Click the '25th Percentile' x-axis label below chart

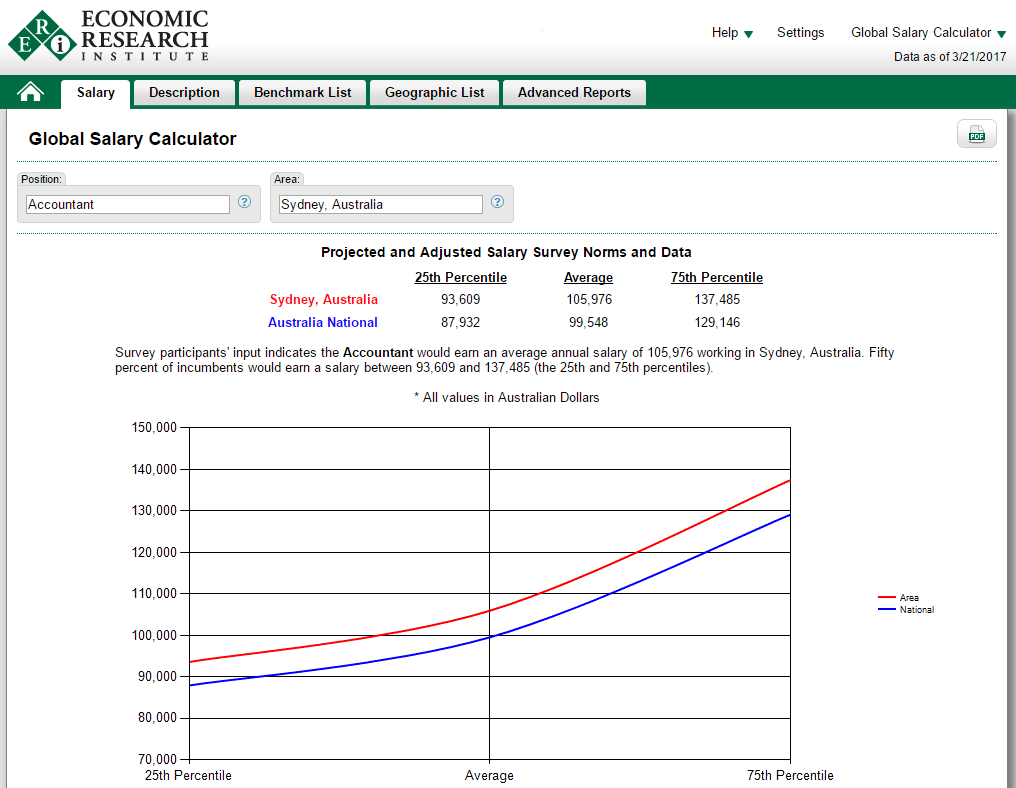188,775
